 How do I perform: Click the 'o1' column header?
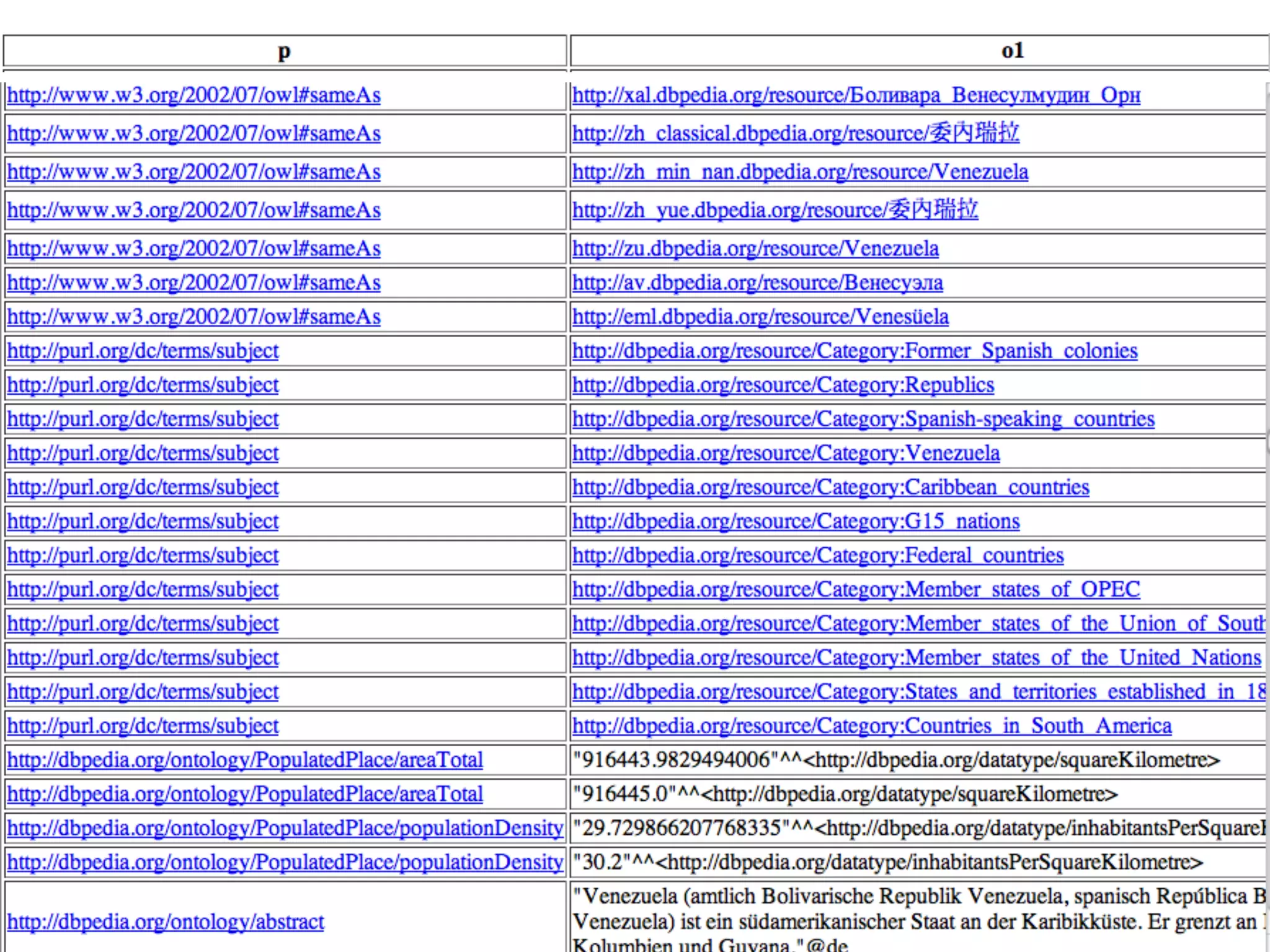(x=1012, y=51)
